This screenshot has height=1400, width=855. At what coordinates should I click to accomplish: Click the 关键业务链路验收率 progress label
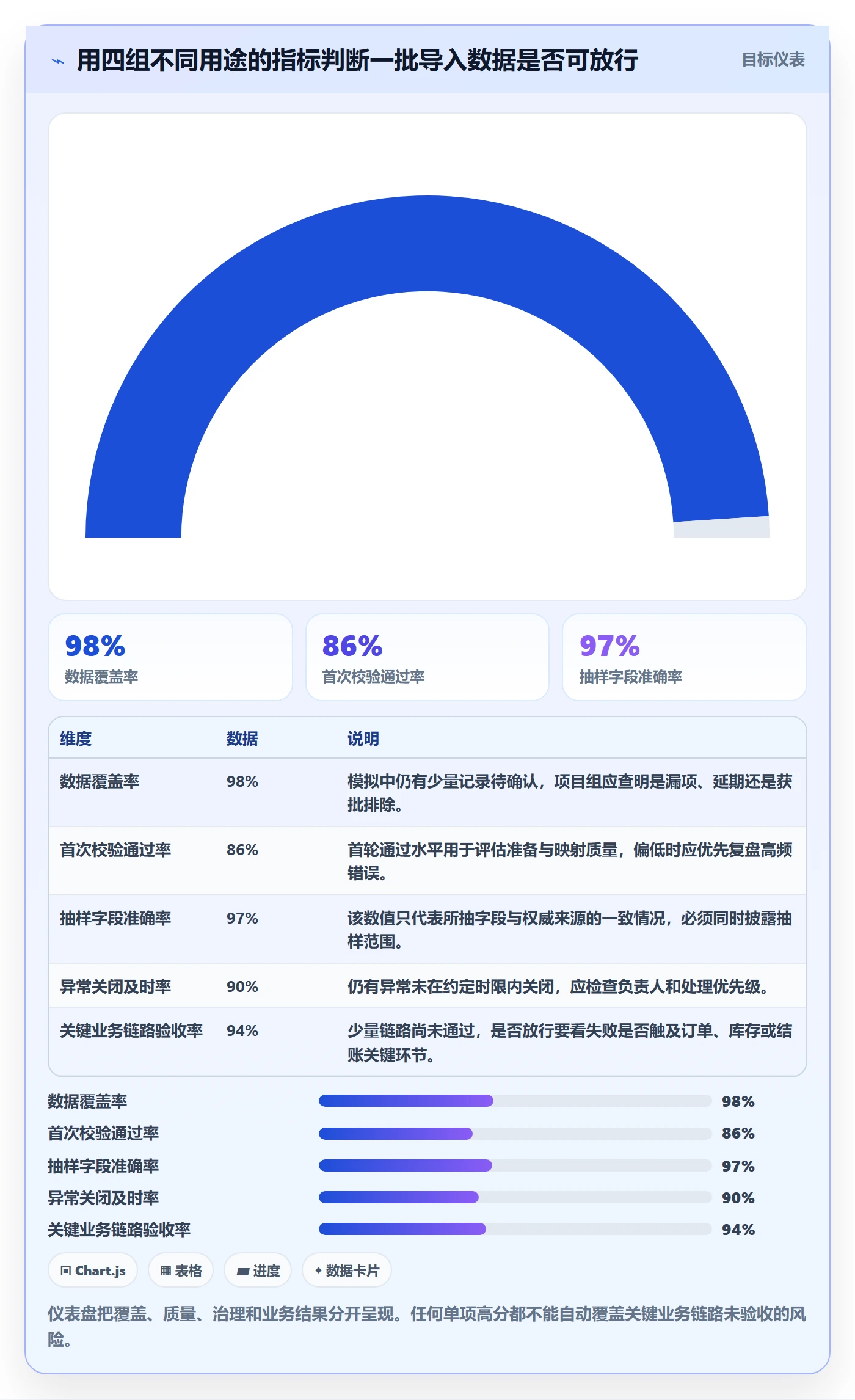[x=119, y=1230]
